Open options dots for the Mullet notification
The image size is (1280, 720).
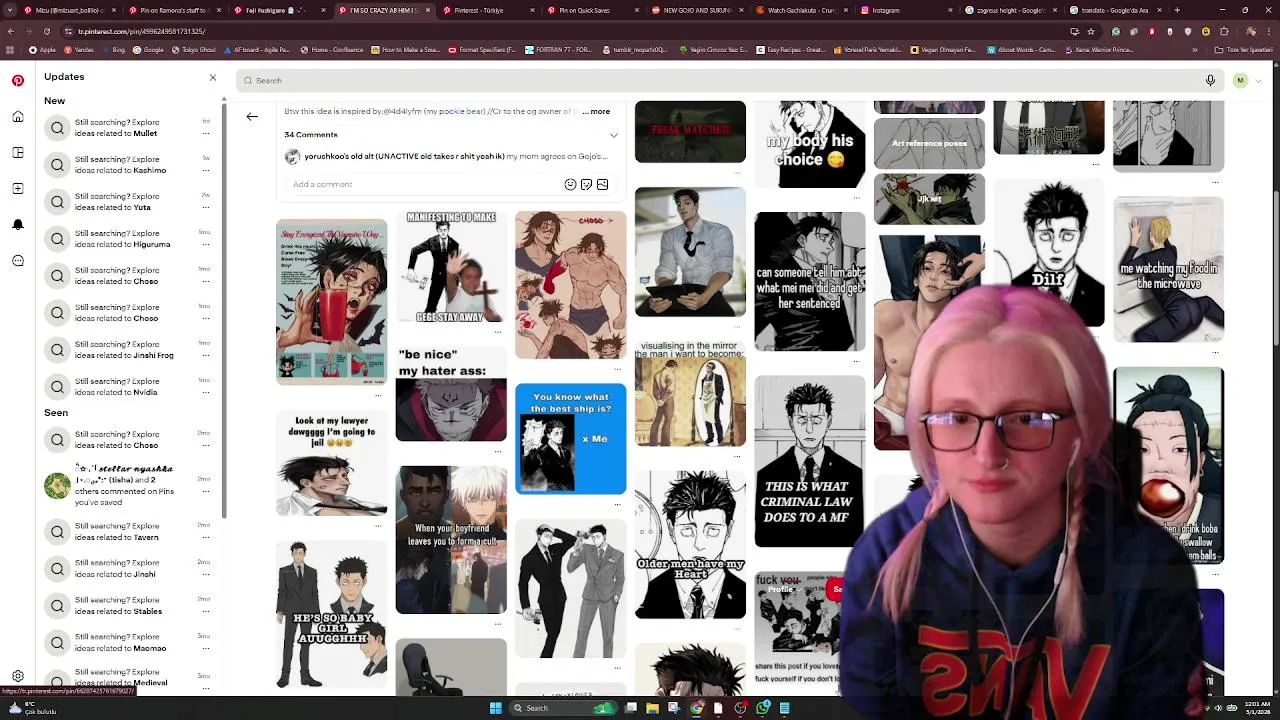point(206,134)
